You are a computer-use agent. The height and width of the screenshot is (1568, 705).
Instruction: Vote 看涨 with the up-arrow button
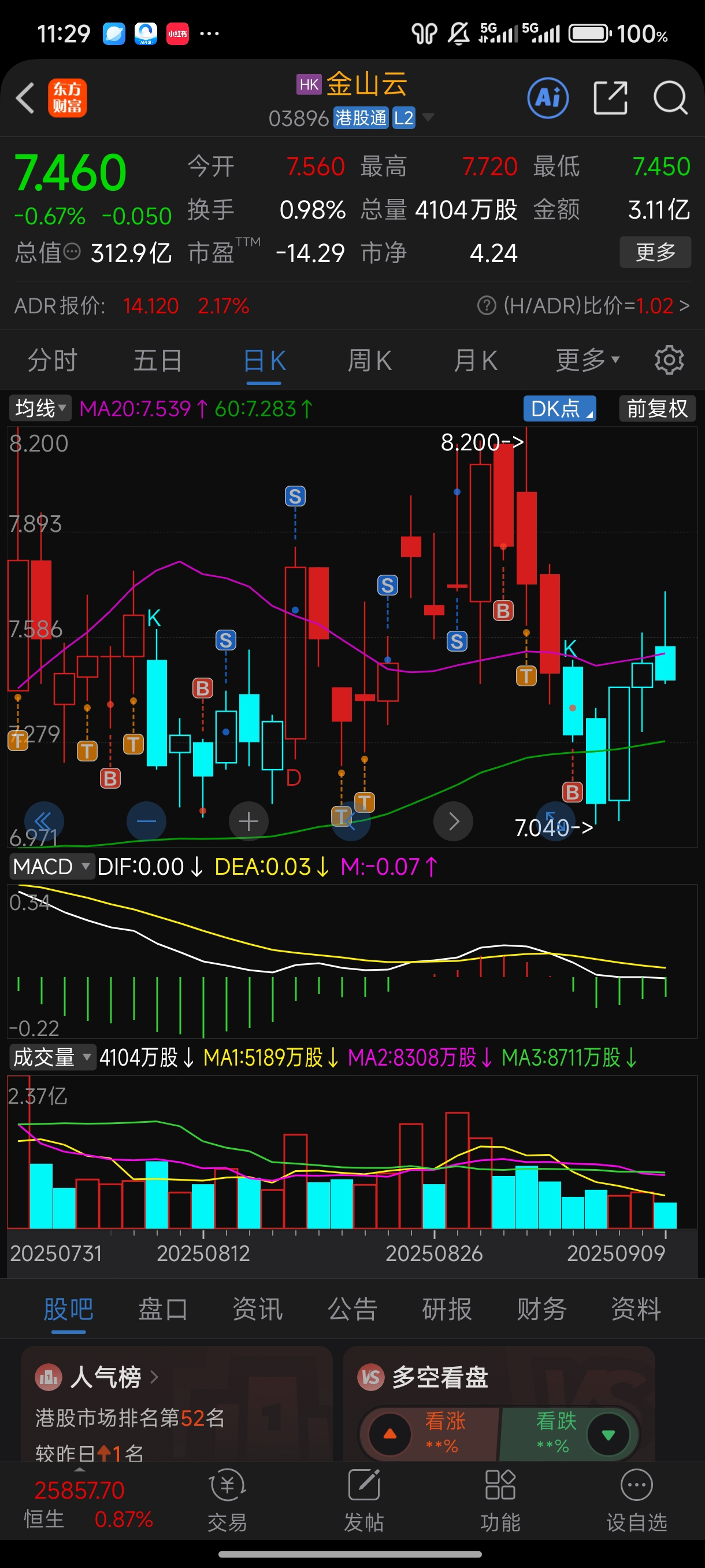tap(390, 1434)
